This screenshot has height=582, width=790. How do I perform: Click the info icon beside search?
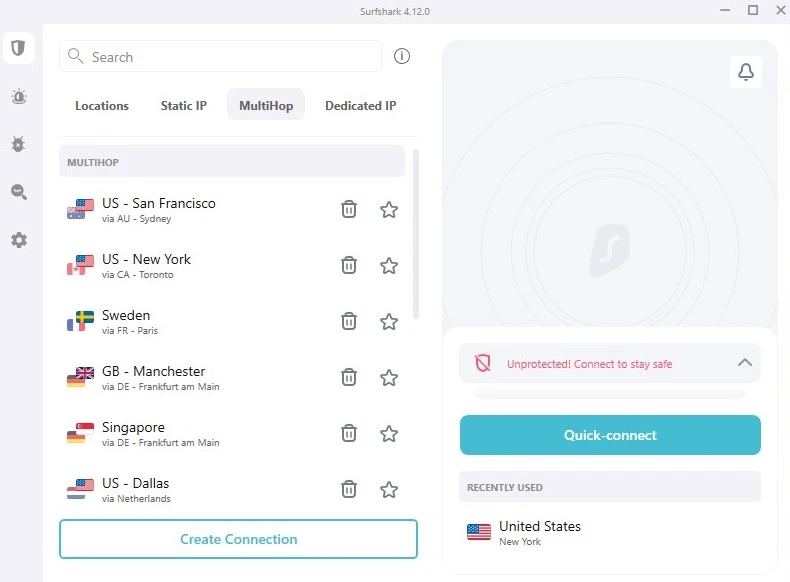click(x=402, y=57)
